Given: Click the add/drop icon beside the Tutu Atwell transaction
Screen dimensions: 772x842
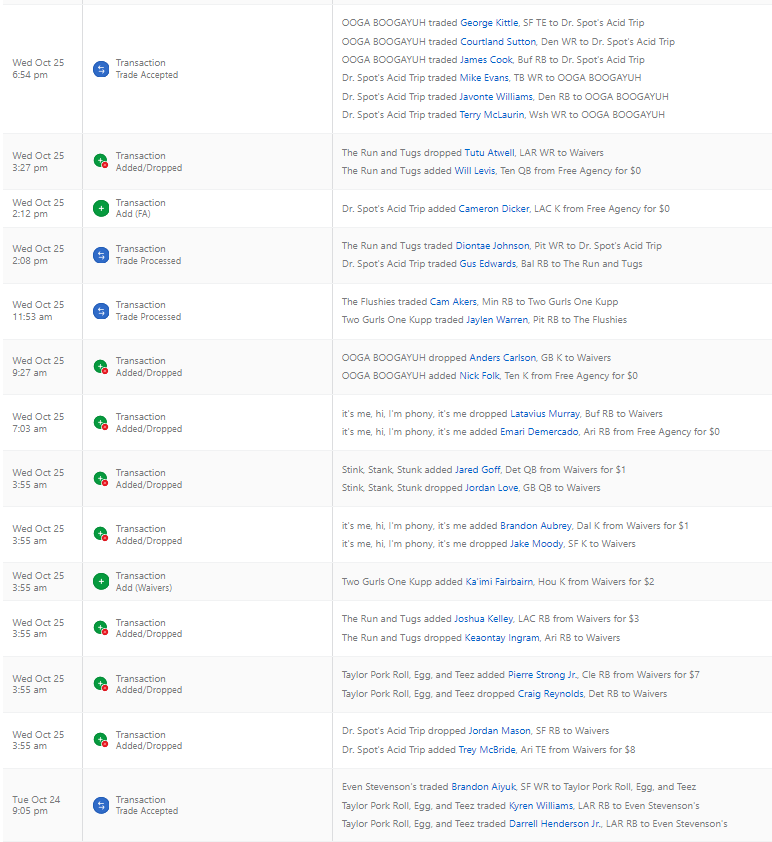Looking at the screenshot, I should click(x=100, y=161).
